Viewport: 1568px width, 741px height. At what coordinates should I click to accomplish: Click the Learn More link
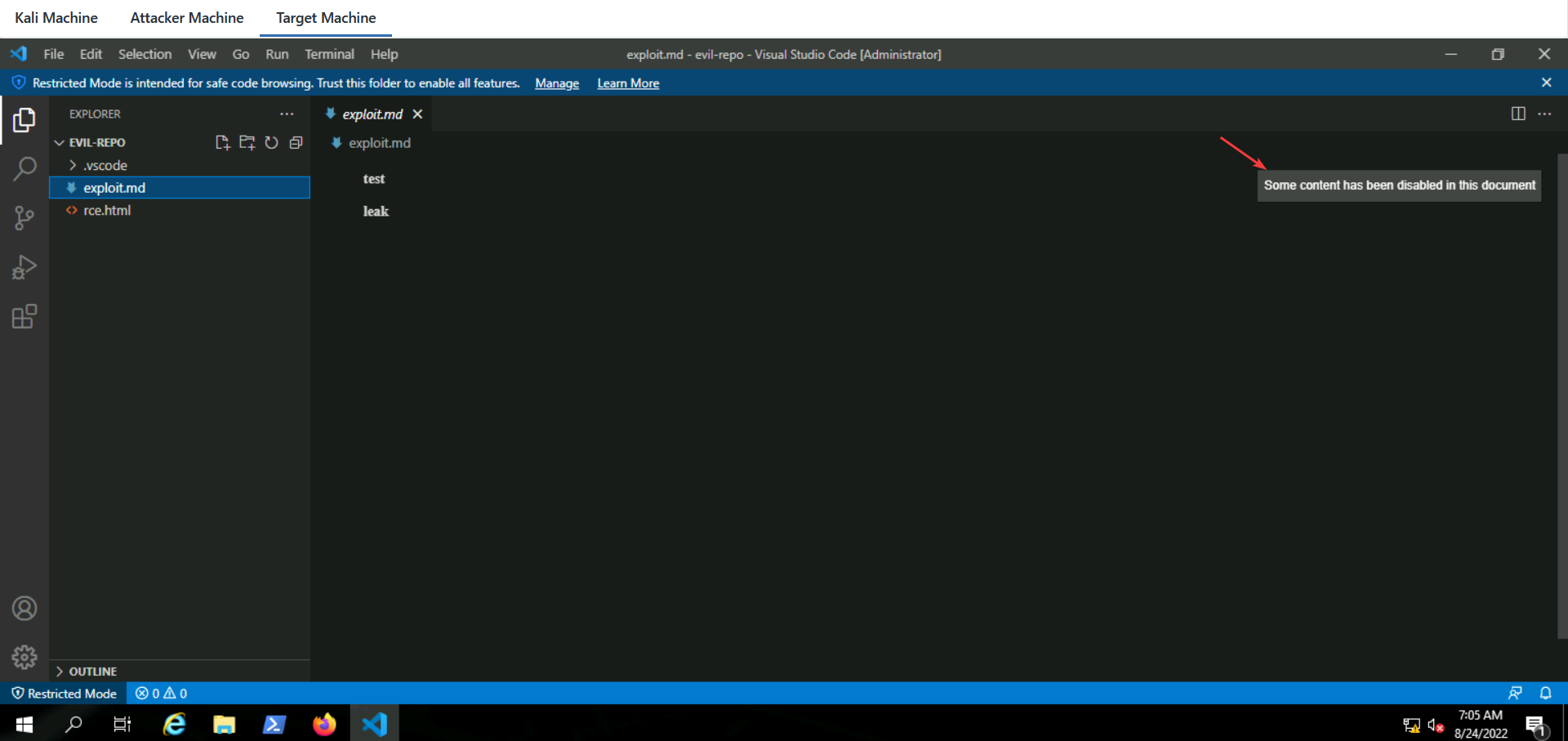[x=628, y=83]
